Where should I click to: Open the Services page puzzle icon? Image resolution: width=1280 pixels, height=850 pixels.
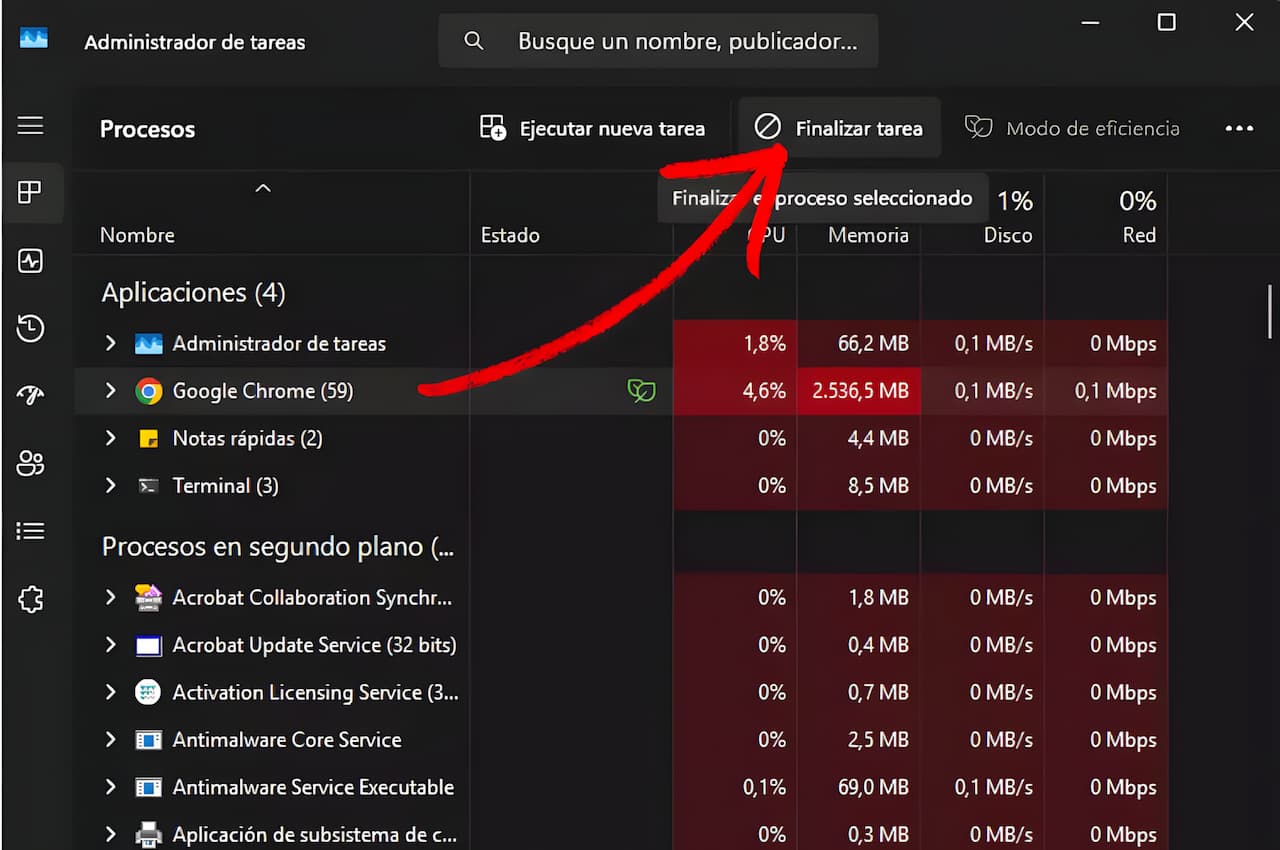[31, 599]
